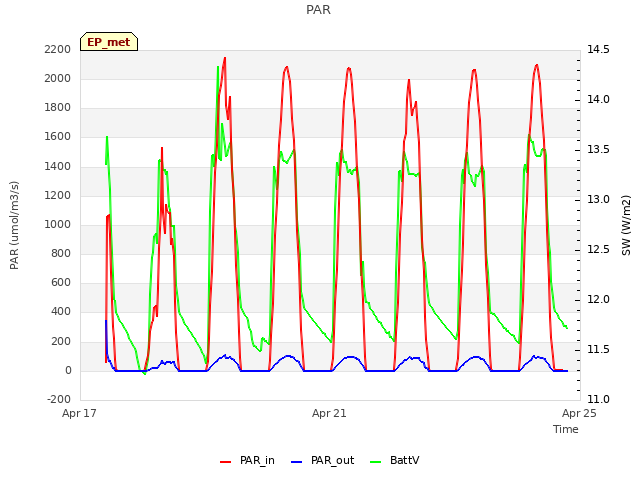Click the 'PAR (umol/m3/s)' axis label

click(x=14, y=225)
